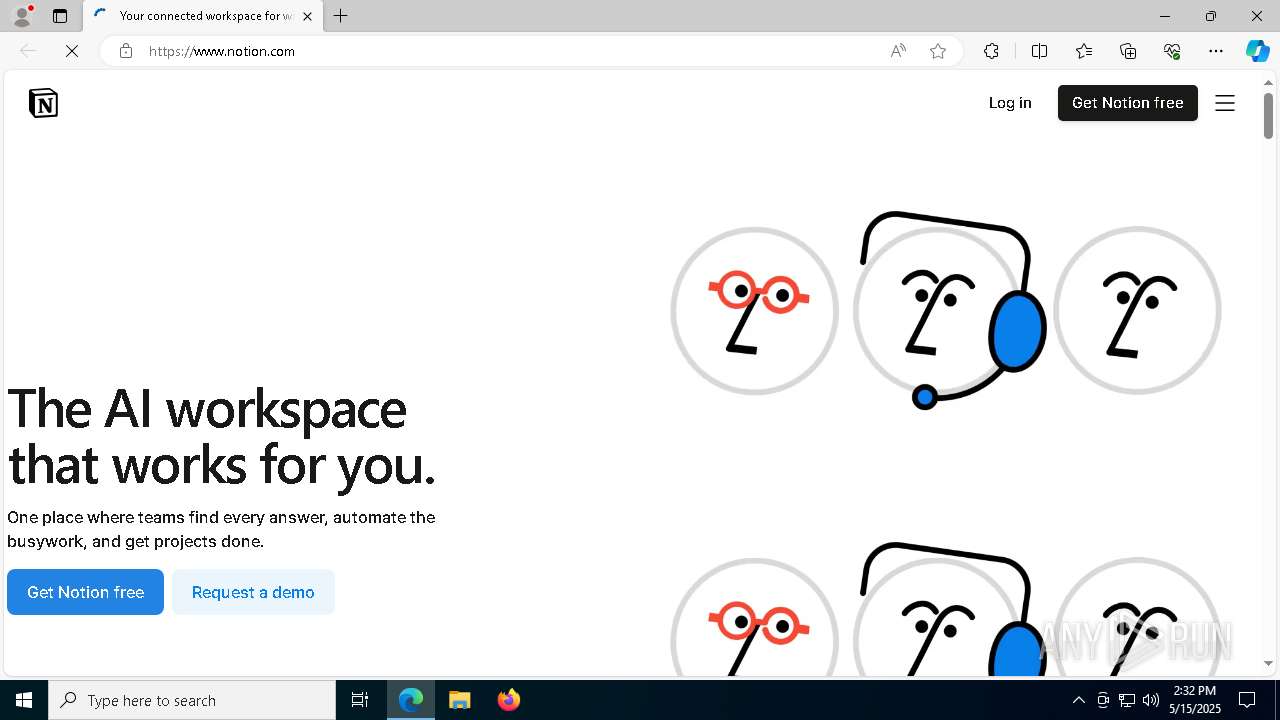Open the tab actions menu icon

click(x=60, y=16)
